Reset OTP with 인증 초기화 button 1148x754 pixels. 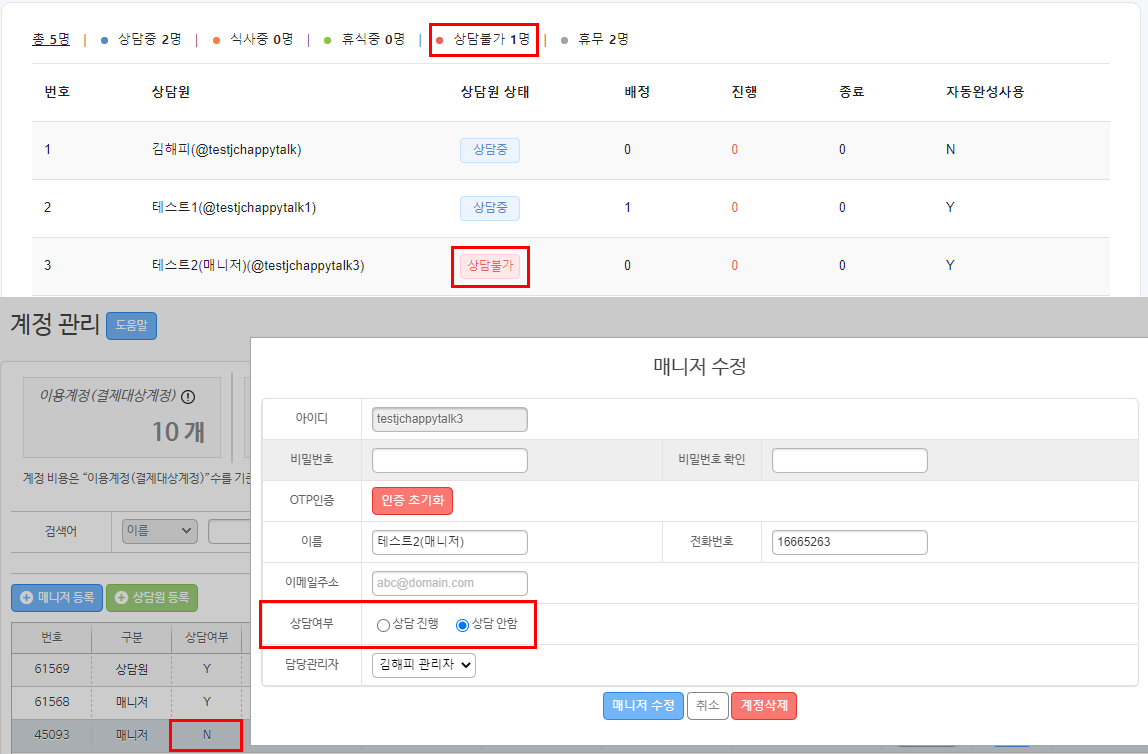tap(413, 500)
